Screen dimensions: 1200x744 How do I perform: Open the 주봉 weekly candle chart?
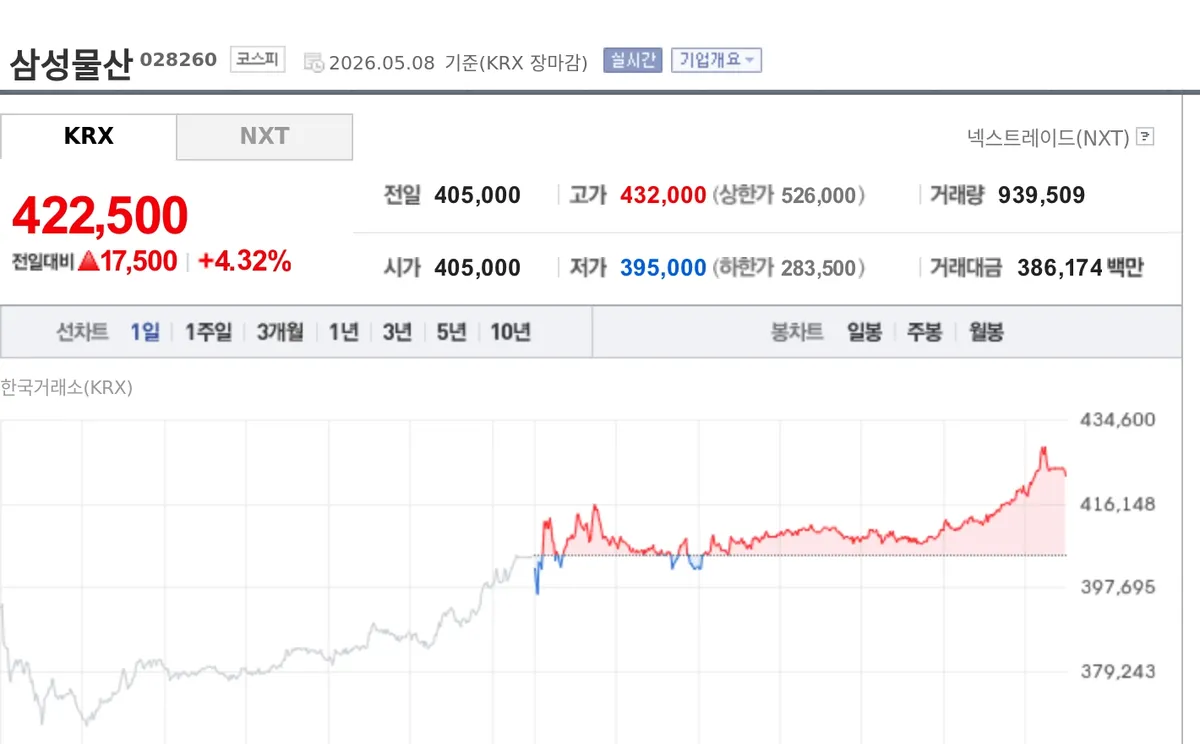coord(925,333)
